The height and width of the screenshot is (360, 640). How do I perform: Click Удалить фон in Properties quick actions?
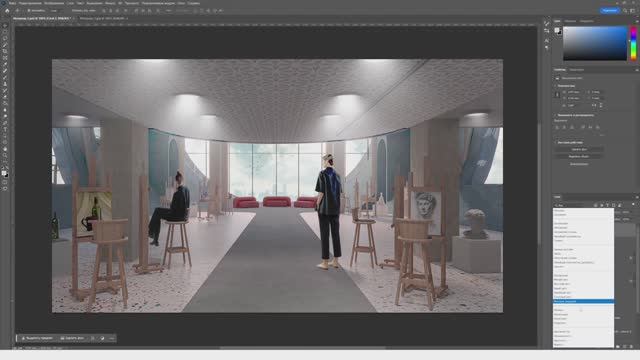click(x=579, y=149)
